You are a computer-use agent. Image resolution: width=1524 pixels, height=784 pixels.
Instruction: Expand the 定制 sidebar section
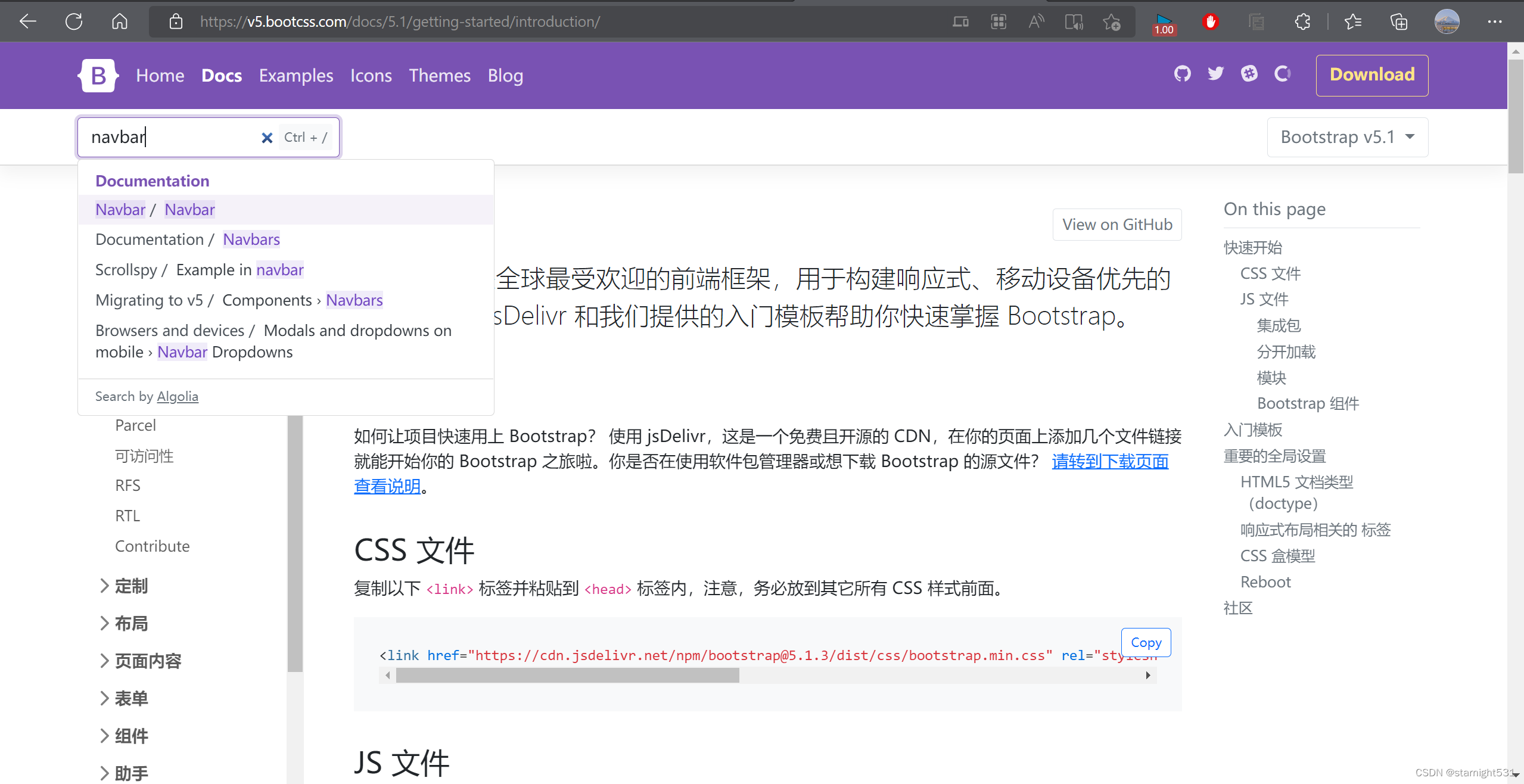point(131,586)
